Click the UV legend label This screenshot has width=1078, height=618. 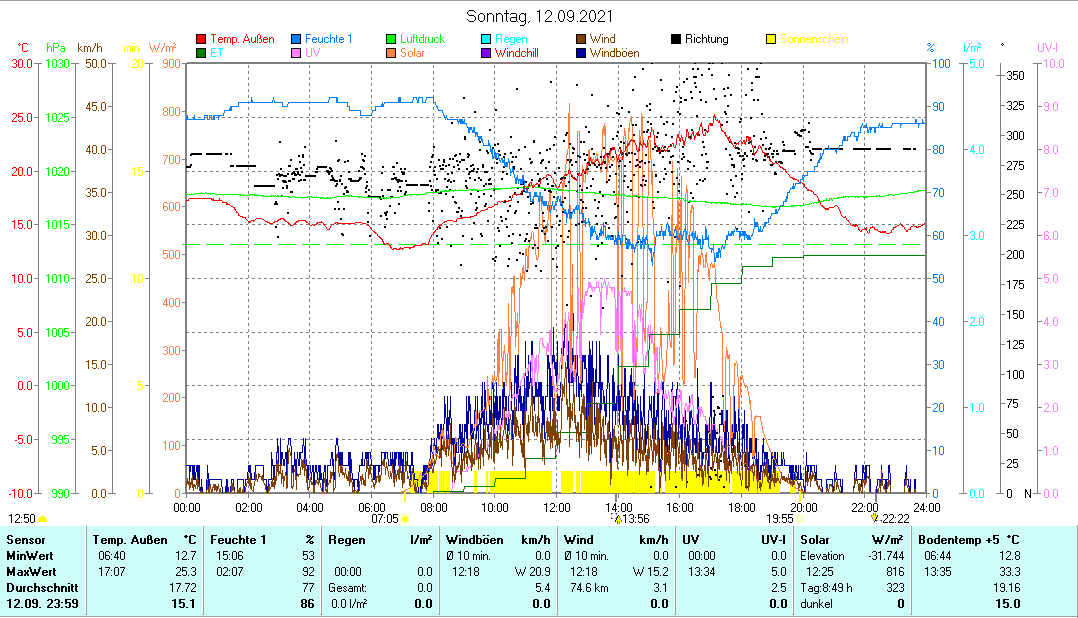tap(313, 53)
